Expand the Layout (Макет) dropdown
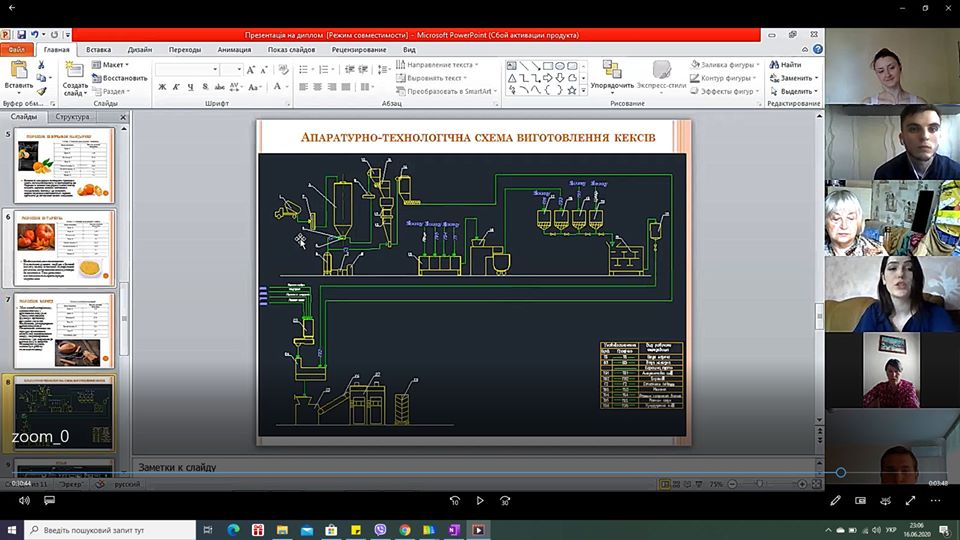Screen dimensions: 960x540 (x=113, y=64)
